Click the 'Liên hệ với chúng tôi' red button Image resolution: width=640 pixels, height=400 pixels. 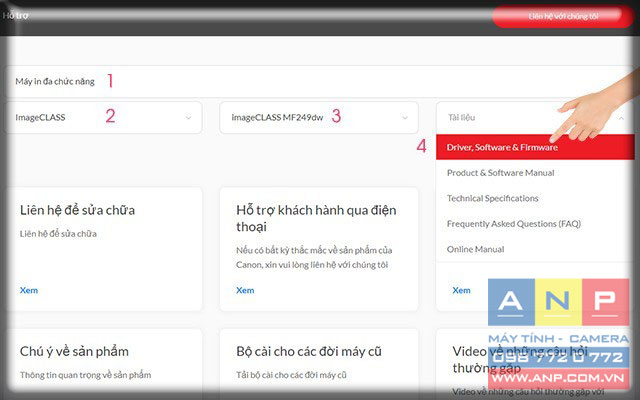(563, 16)
